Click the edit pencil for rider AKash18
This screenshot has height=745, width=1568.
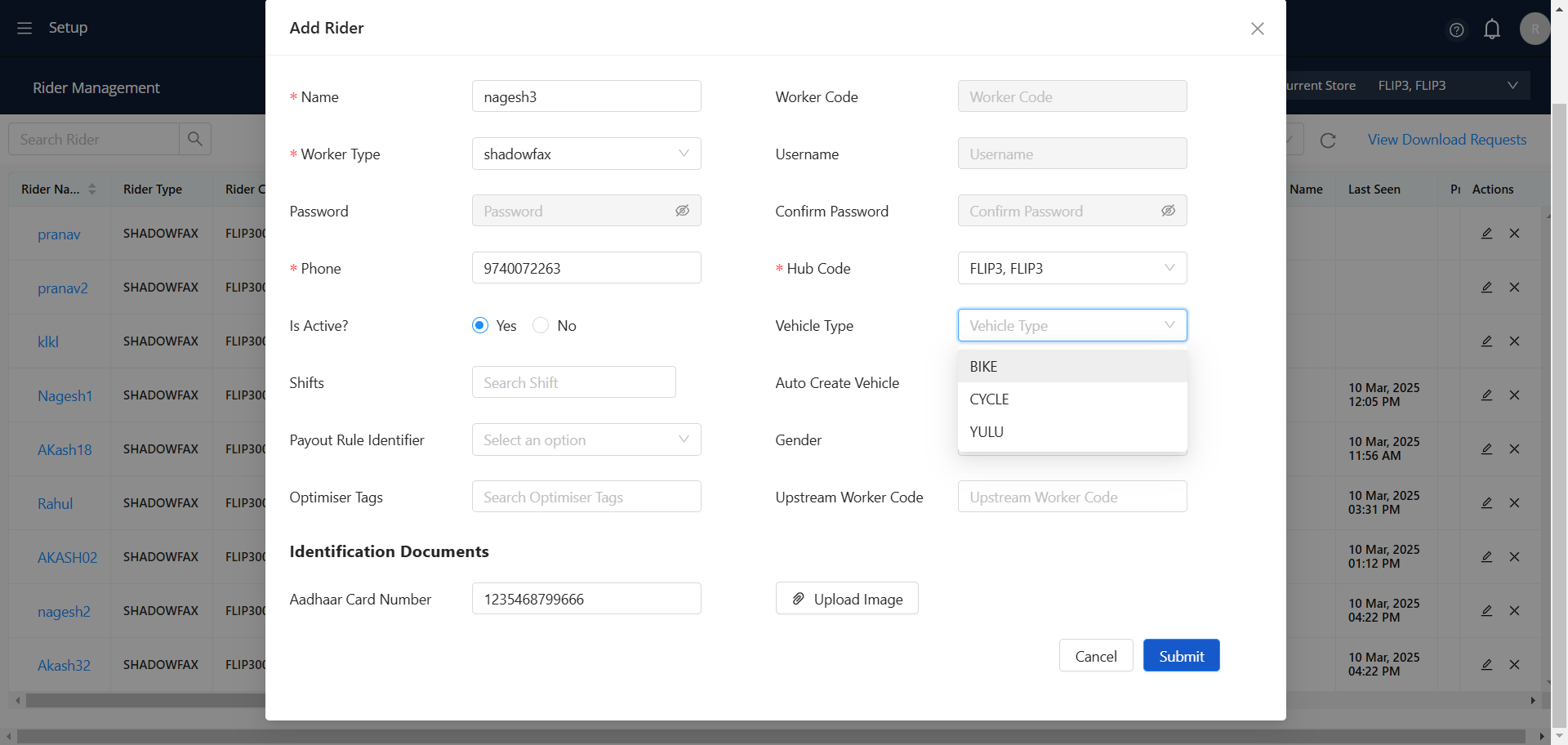pos(1487,449)
